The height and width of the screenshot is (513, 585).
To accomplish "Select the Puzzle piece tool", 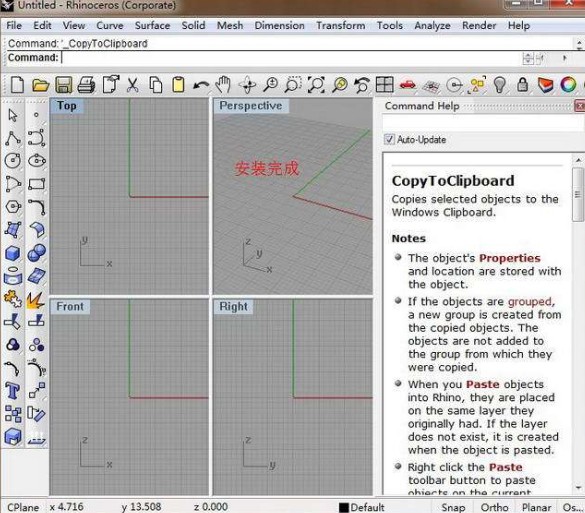I will tap(13, 299).
